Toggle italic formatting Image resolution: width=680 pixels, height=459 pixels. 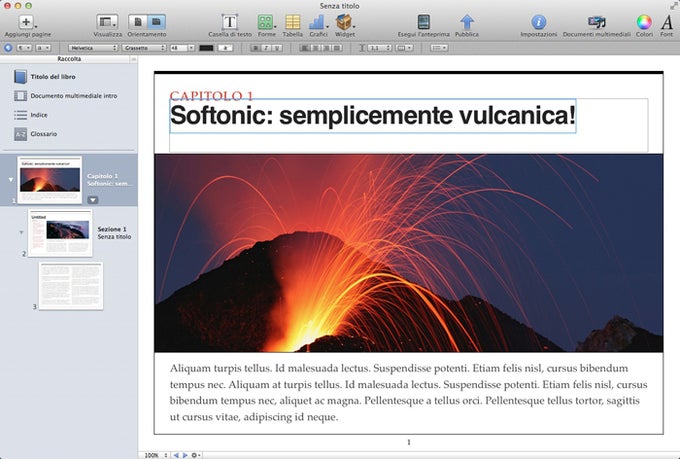(x=266, y=48)
